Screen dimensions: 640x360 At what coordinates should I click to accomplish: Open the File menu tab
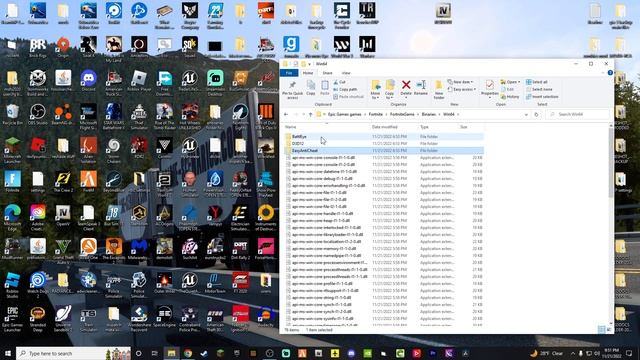coord(289,73)
